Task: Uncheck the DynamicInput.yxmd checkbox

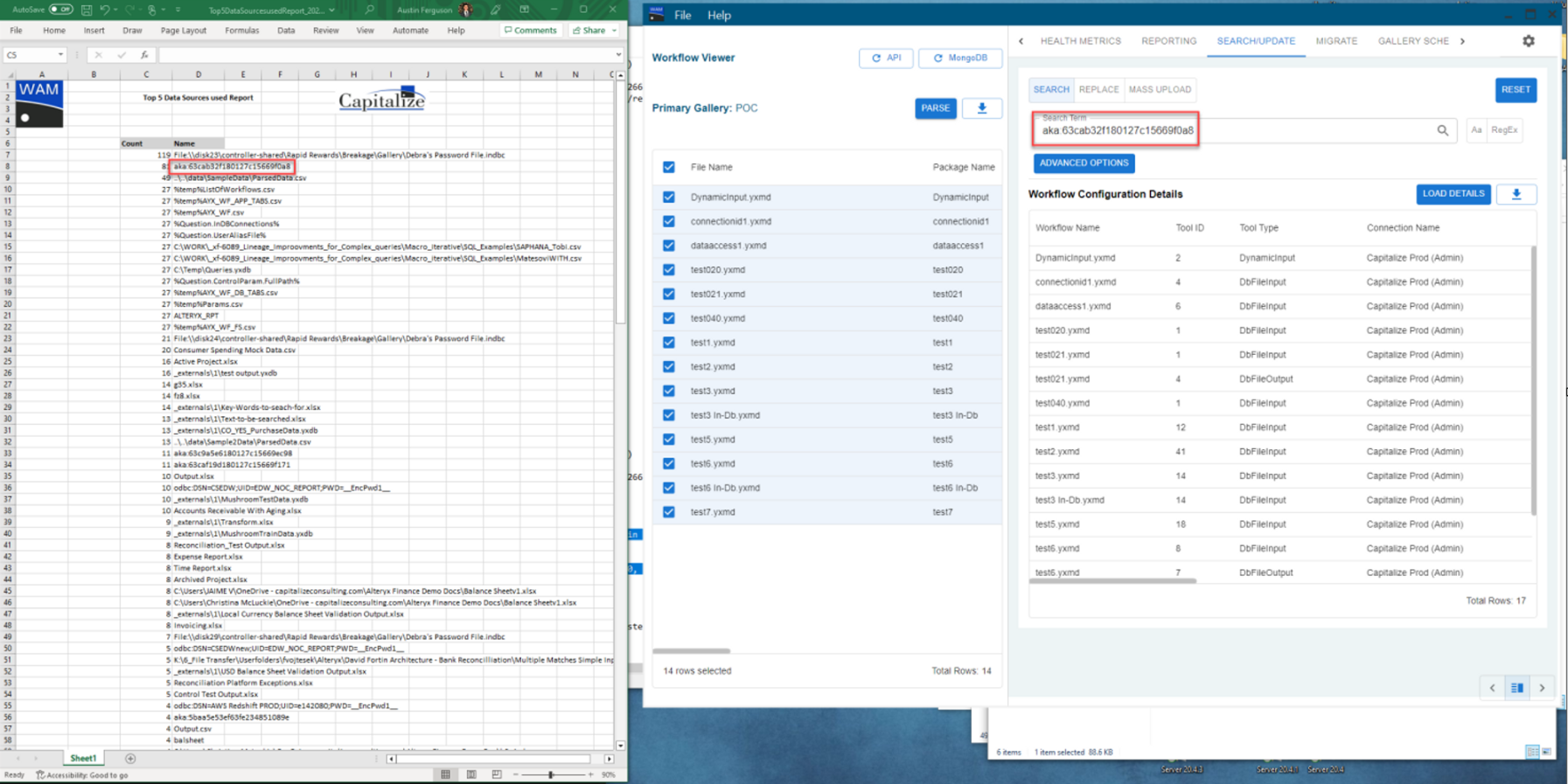Action: pos(669,198)
